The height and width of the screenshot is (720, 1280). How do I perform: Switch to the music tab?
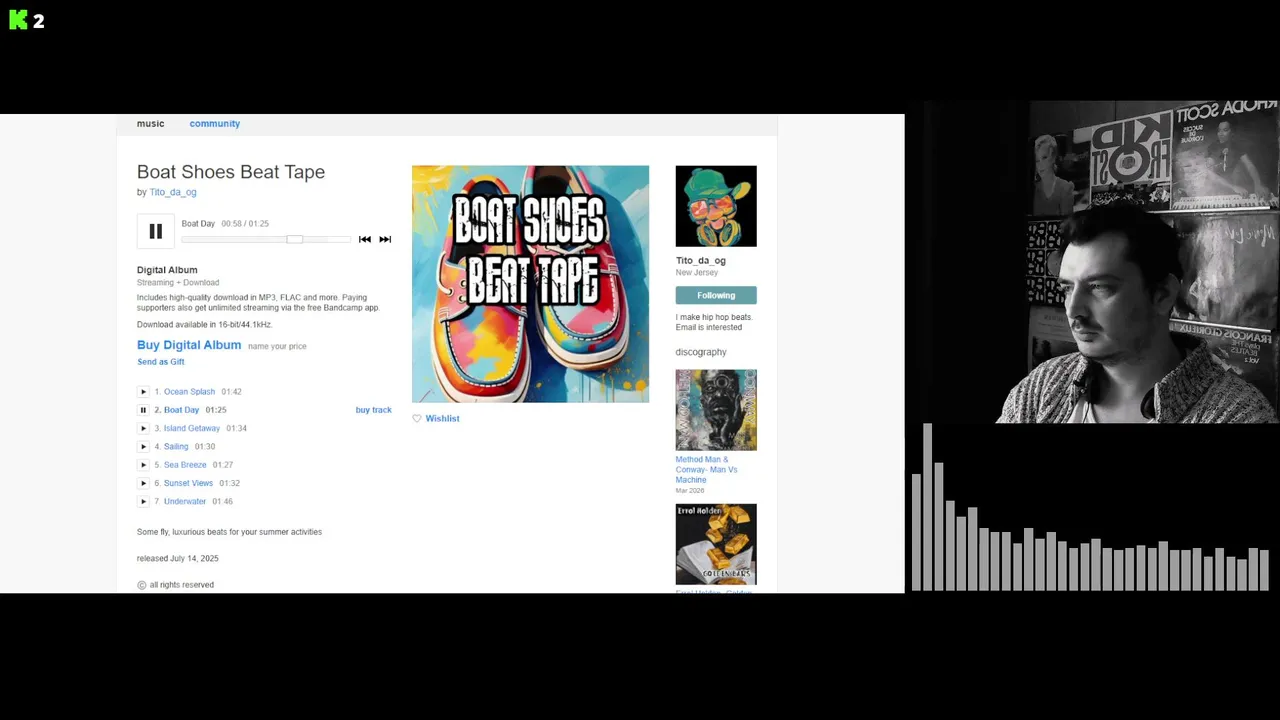[x=150, y=124]
